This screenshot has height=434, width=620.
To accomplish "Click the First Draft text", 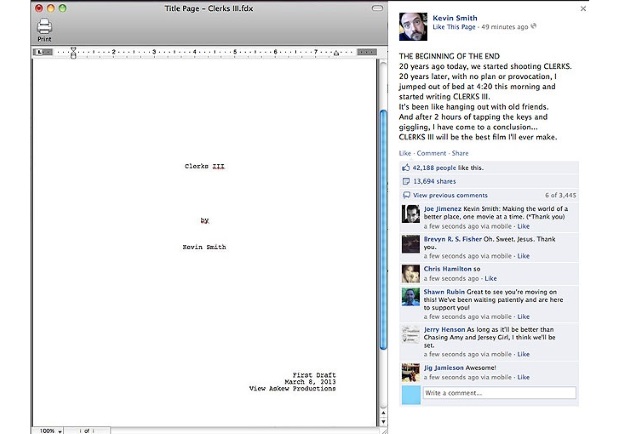I will coord(314,375).
